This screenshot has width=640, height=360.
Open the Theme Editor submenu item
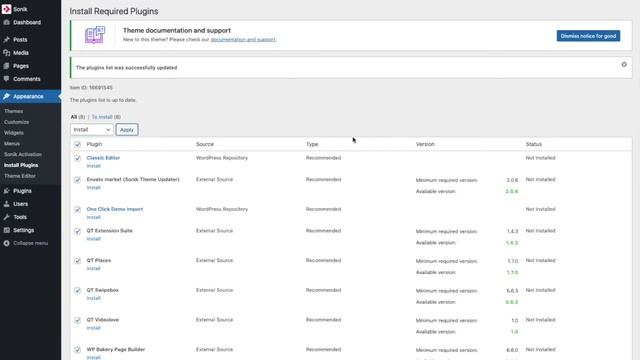tap(20, 176)
